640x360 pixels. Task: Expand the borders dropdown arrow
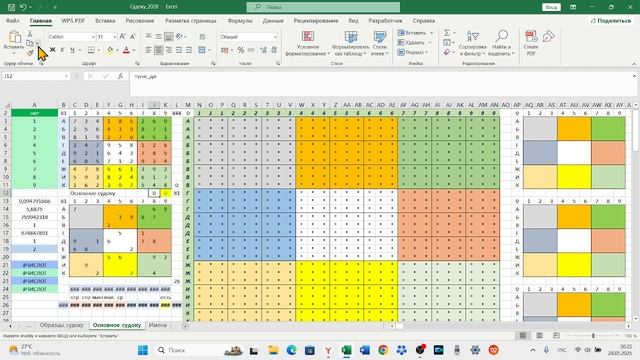99,50
